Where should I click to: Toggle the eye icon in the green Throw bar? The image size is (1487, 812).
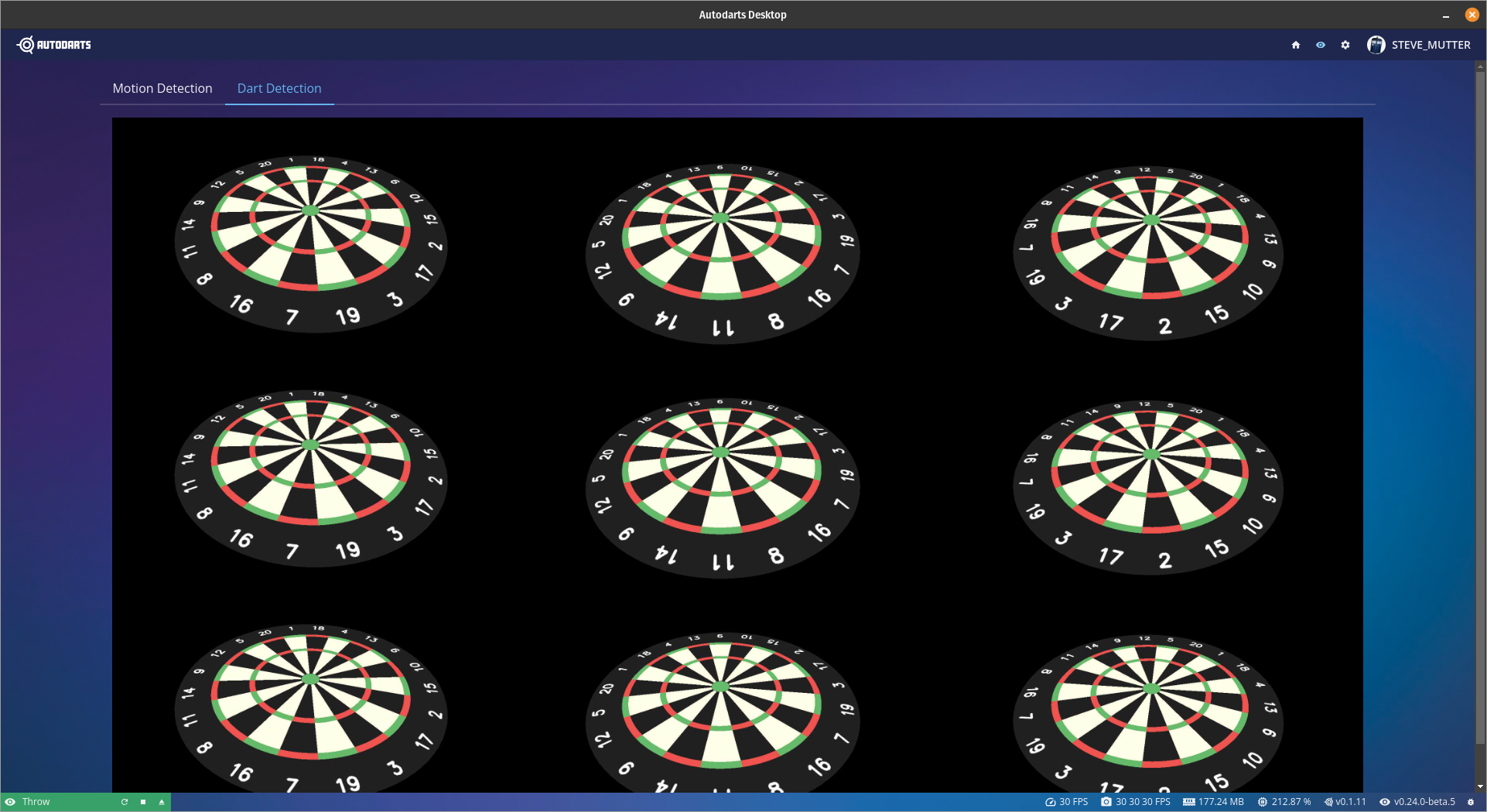[10, 802]
